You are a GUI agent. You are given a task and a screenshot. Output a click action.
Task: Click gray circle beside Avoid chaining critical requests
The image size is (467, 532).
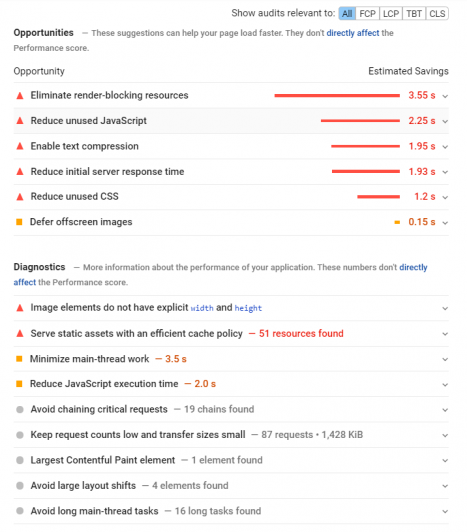pos(20,410)
